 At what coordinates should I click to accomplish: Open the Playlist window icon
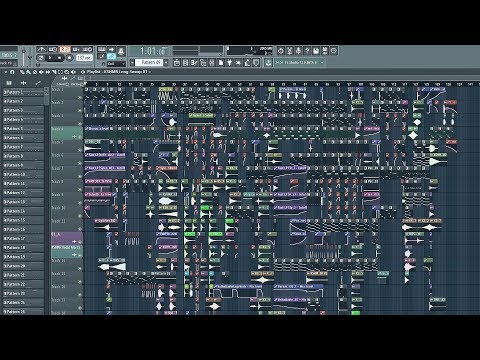(177, 62)
